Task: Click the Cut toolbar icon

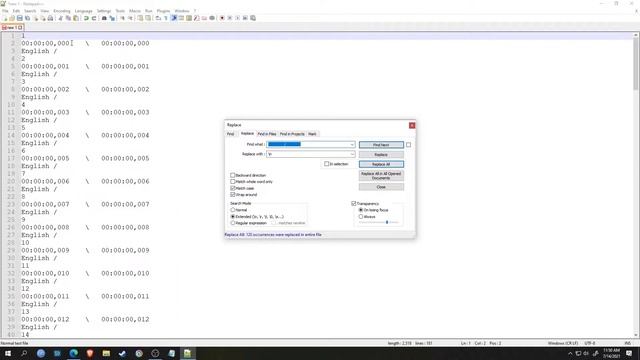Action: click(x=60, y=18)
